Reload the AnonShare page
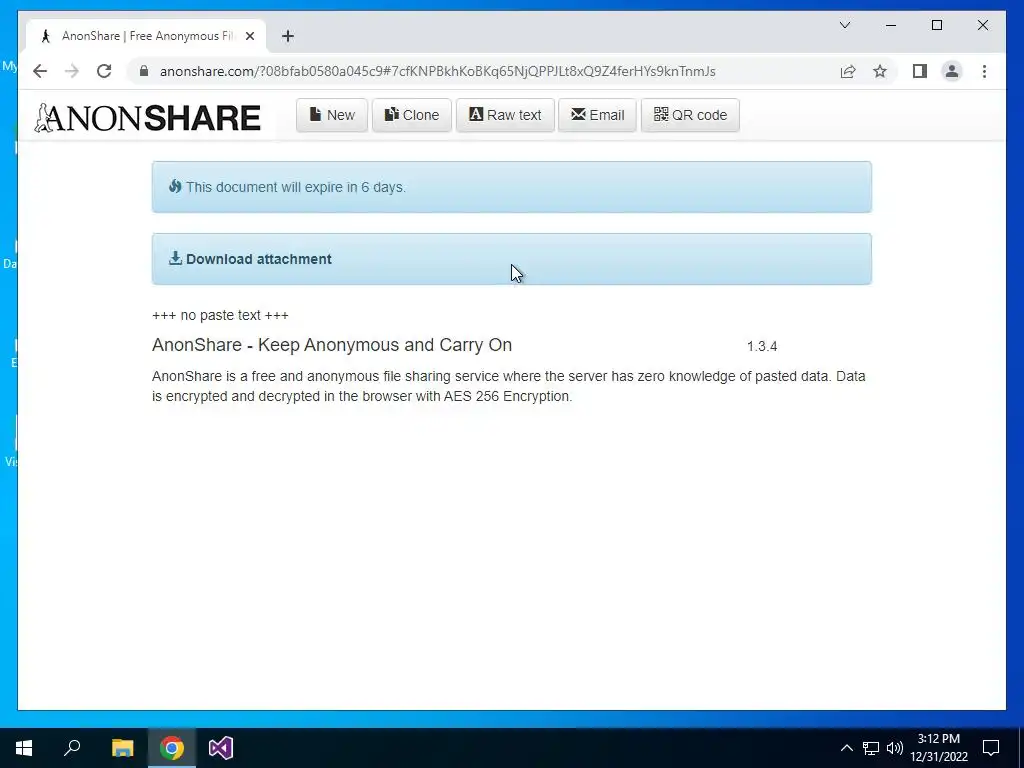The image size is (1024, 768). (104, 71)
